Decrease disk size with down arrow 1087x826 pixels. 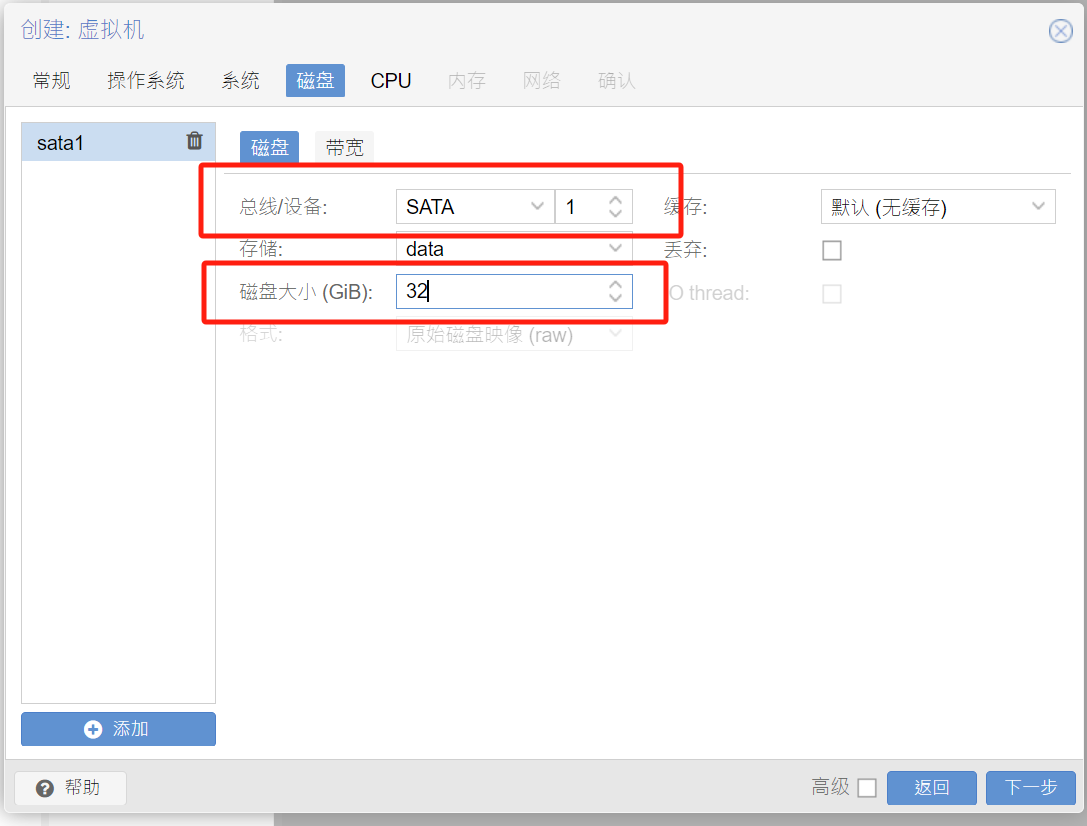(x=615, y=298)
